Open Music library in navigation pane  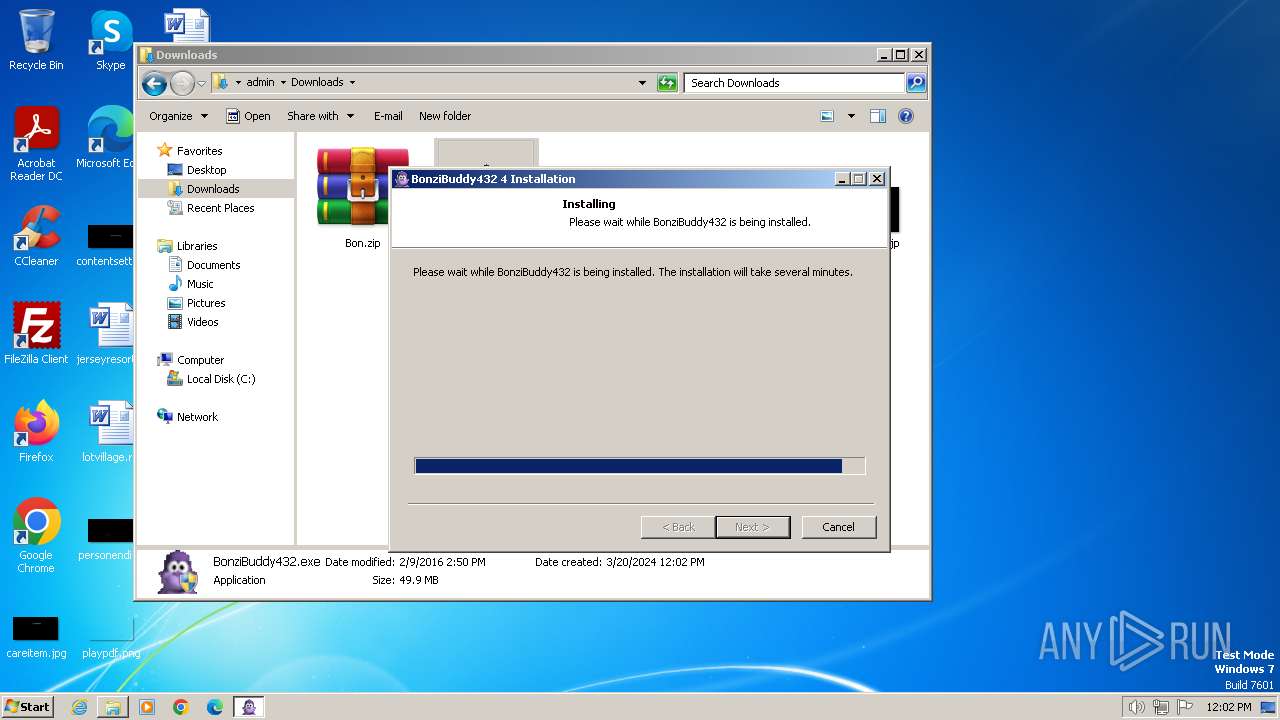[x=200, y=284]
